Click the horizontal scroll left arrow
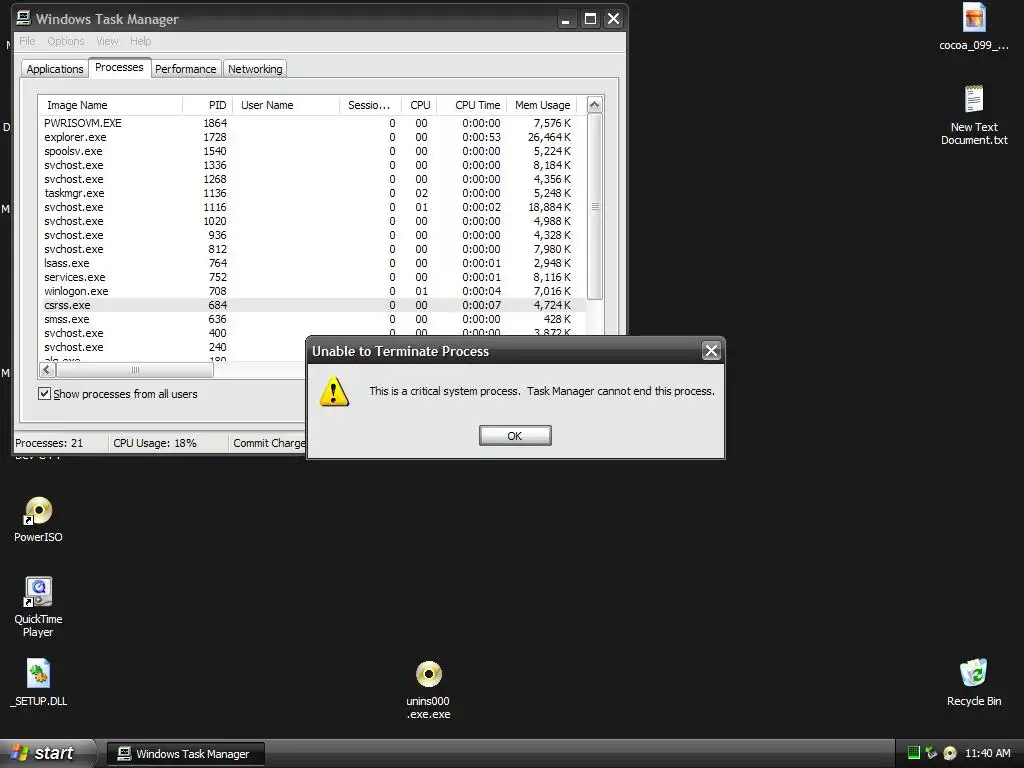 click(47, 370)
